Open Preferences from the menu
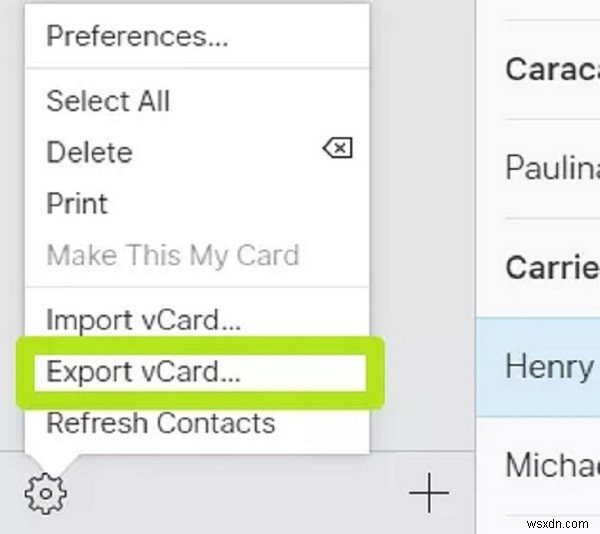The width and height of the screenshot is (600, 534). coord(137,38)
